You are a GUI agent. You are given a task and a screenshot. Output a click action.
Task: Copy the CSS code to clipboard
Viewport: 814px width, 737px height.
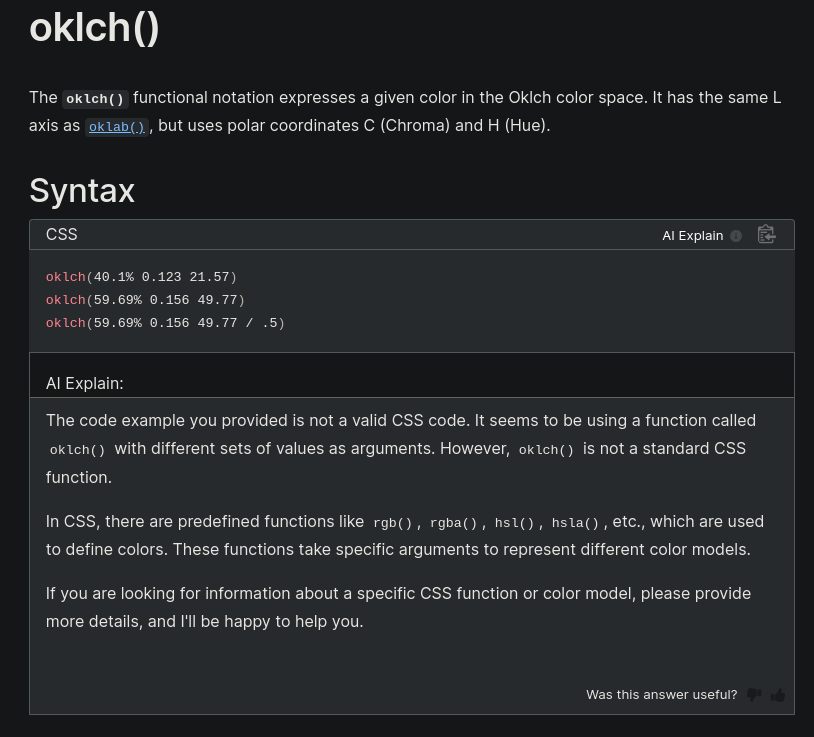click(766, 235)
